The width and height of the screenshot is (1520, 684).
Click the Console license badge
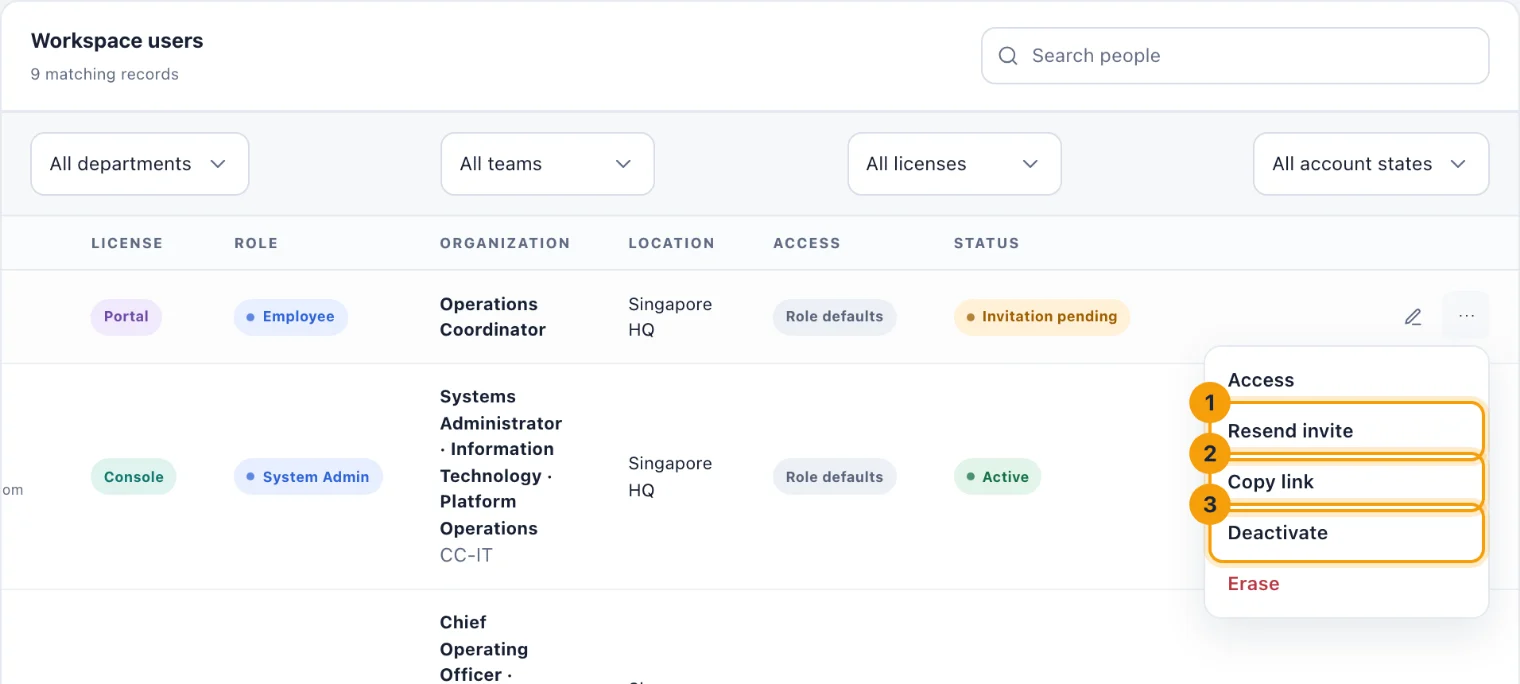133,477
